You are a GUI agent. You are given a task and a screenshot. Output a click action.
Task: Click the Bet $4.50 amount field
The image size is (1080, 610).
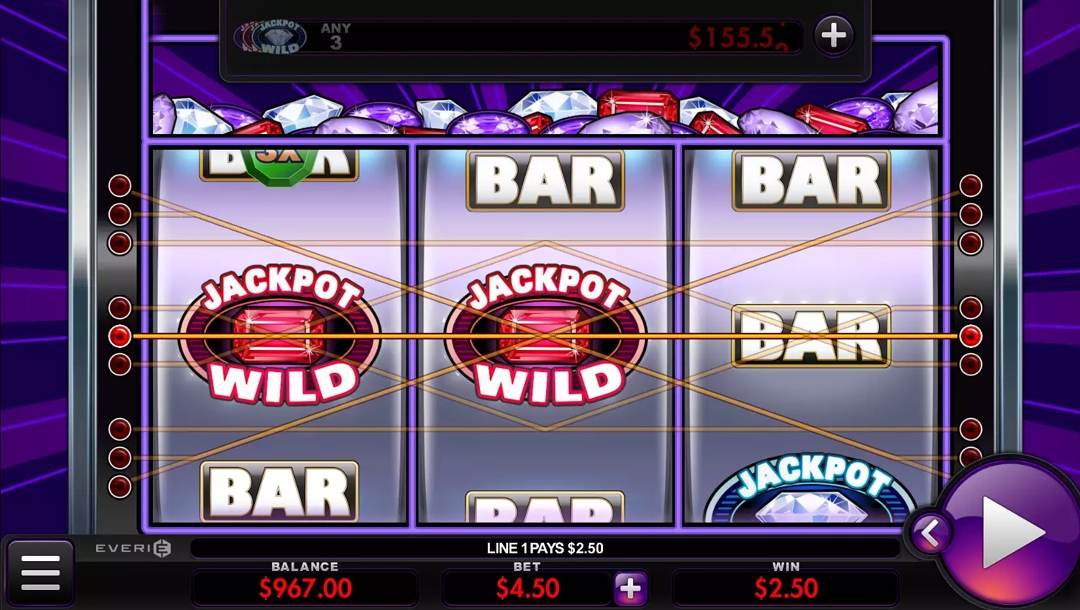527,588
